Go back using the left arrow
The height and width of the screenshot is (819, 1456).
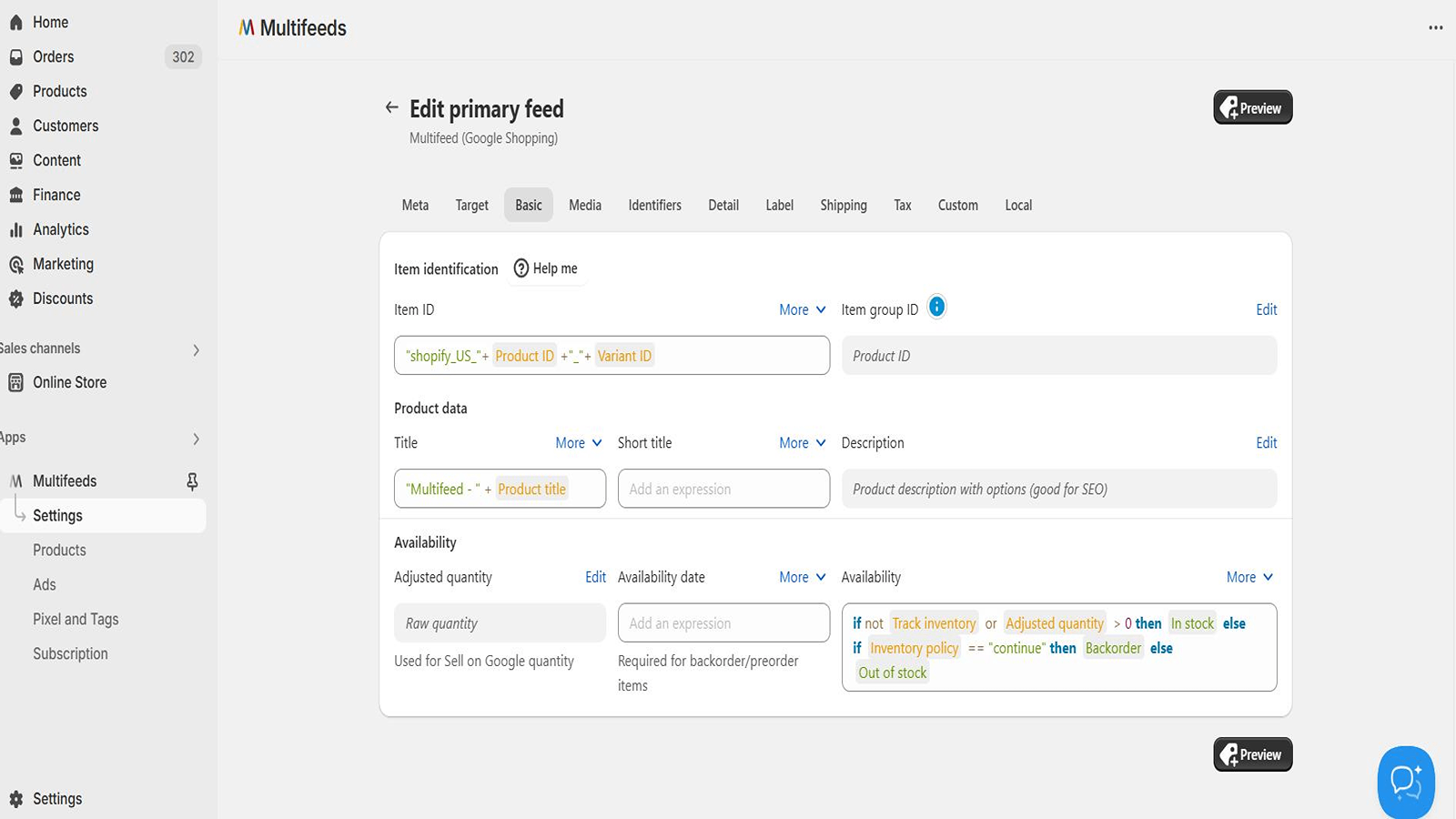[x=391, y=107]
